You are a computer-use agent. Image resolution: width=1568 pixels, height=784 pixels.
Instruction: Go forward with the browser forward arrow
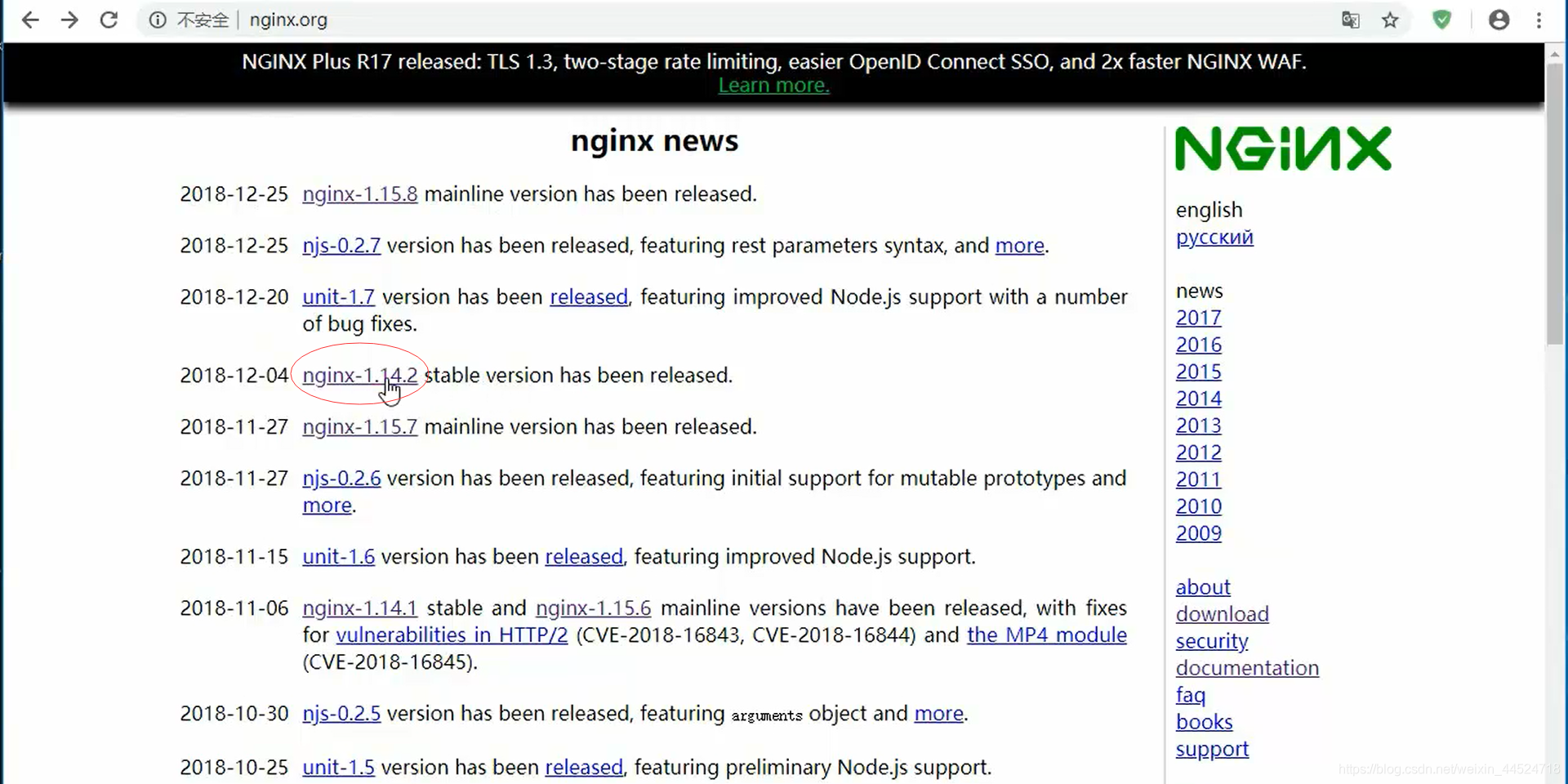pyautogui.click(x=69, y=20)
